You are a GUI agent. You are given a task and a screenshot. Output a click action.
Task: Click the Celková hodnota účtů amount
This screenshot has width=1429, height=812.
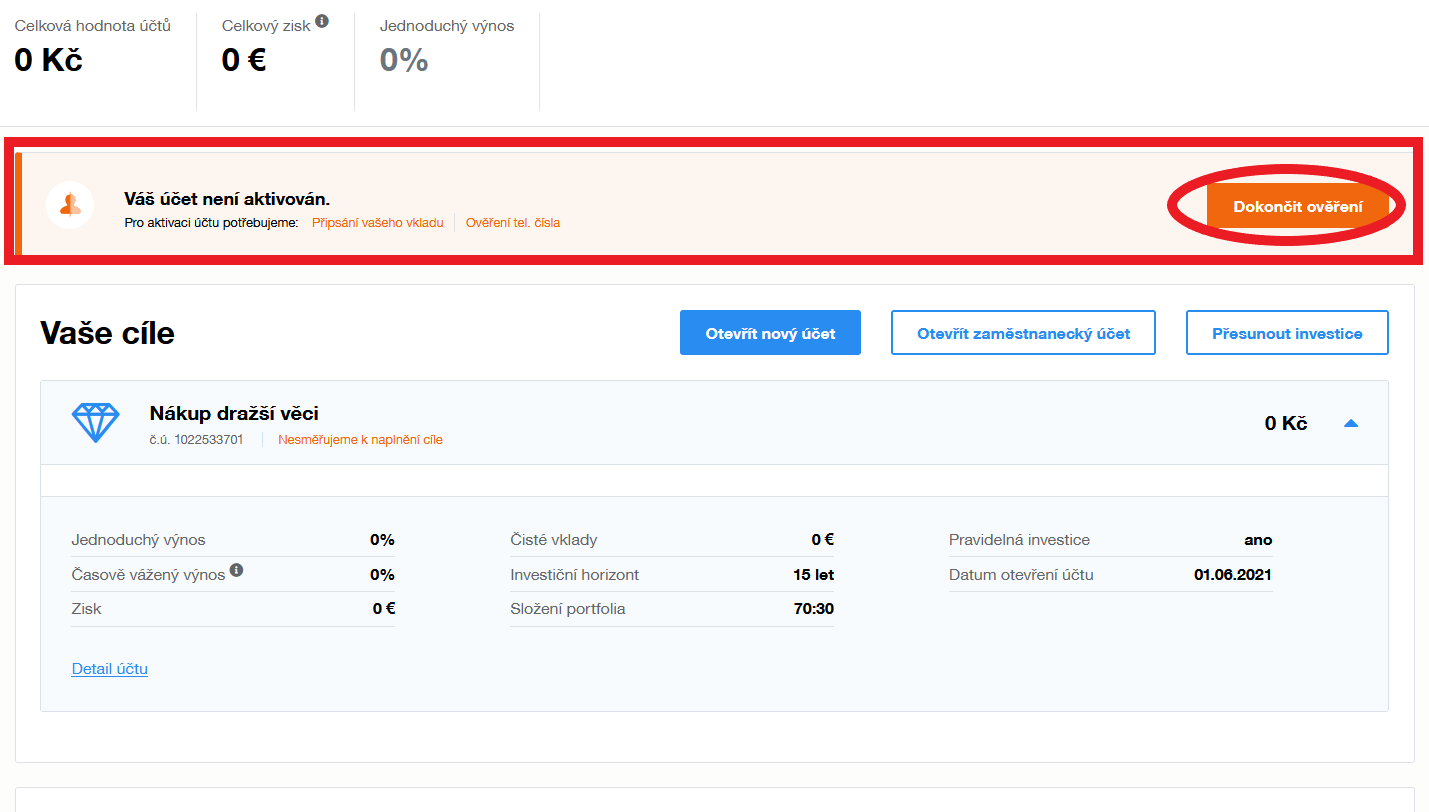[48, 60]
